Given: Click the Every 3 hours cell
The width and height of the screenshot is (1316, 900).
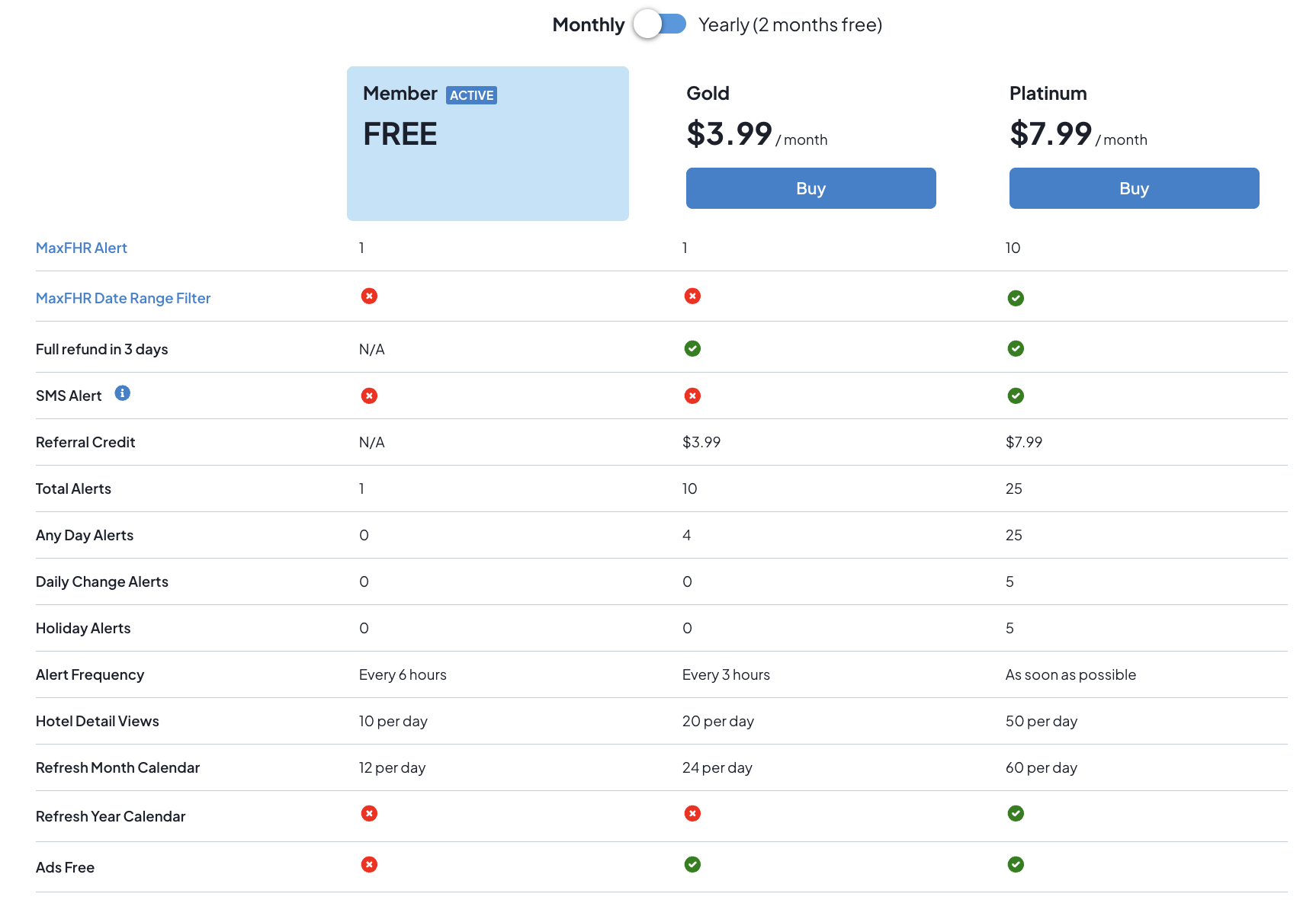Looking at the screenshot, I should tap(726, 674).
